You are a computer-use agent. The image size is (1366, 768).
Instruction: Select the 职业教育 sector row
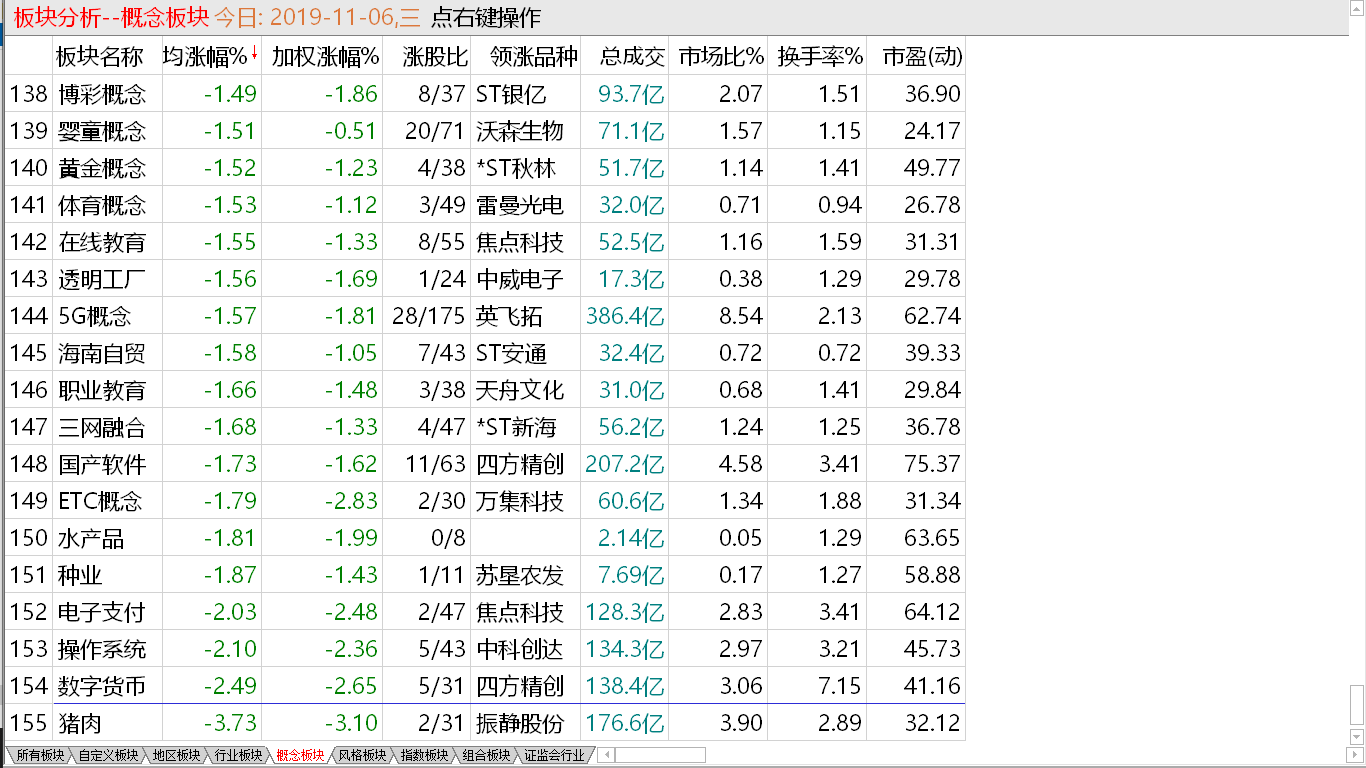tap(485, 390)
